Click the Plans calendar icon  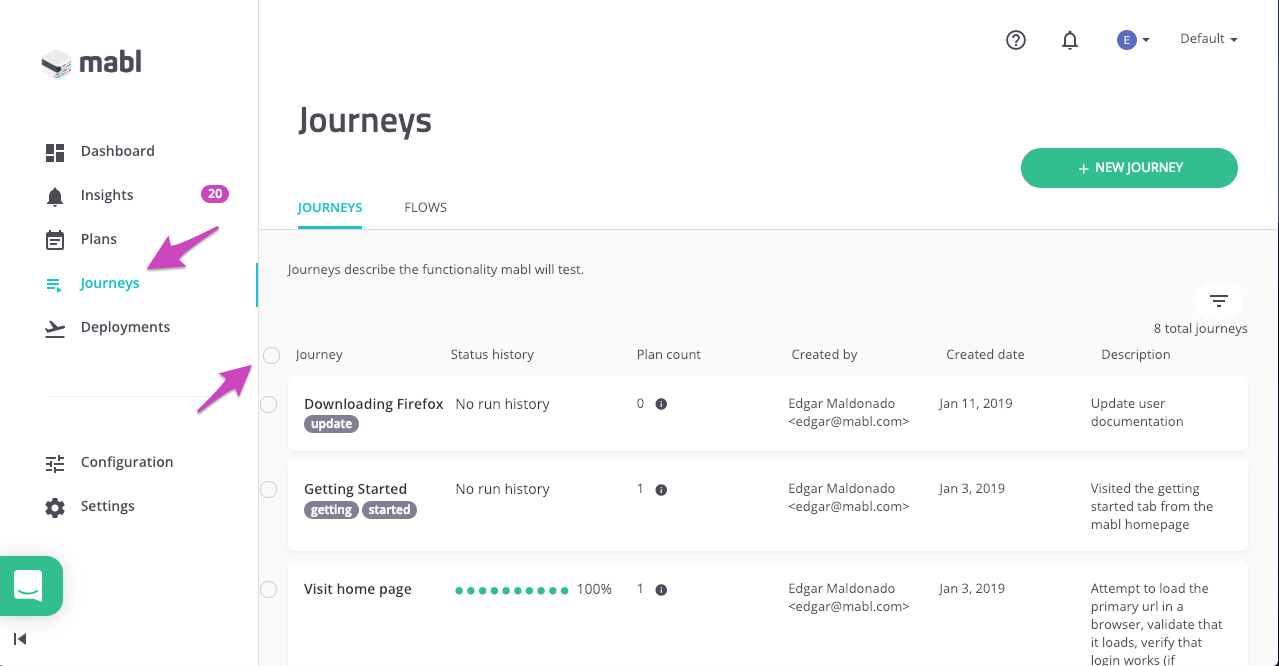click(x=55, y=240)
